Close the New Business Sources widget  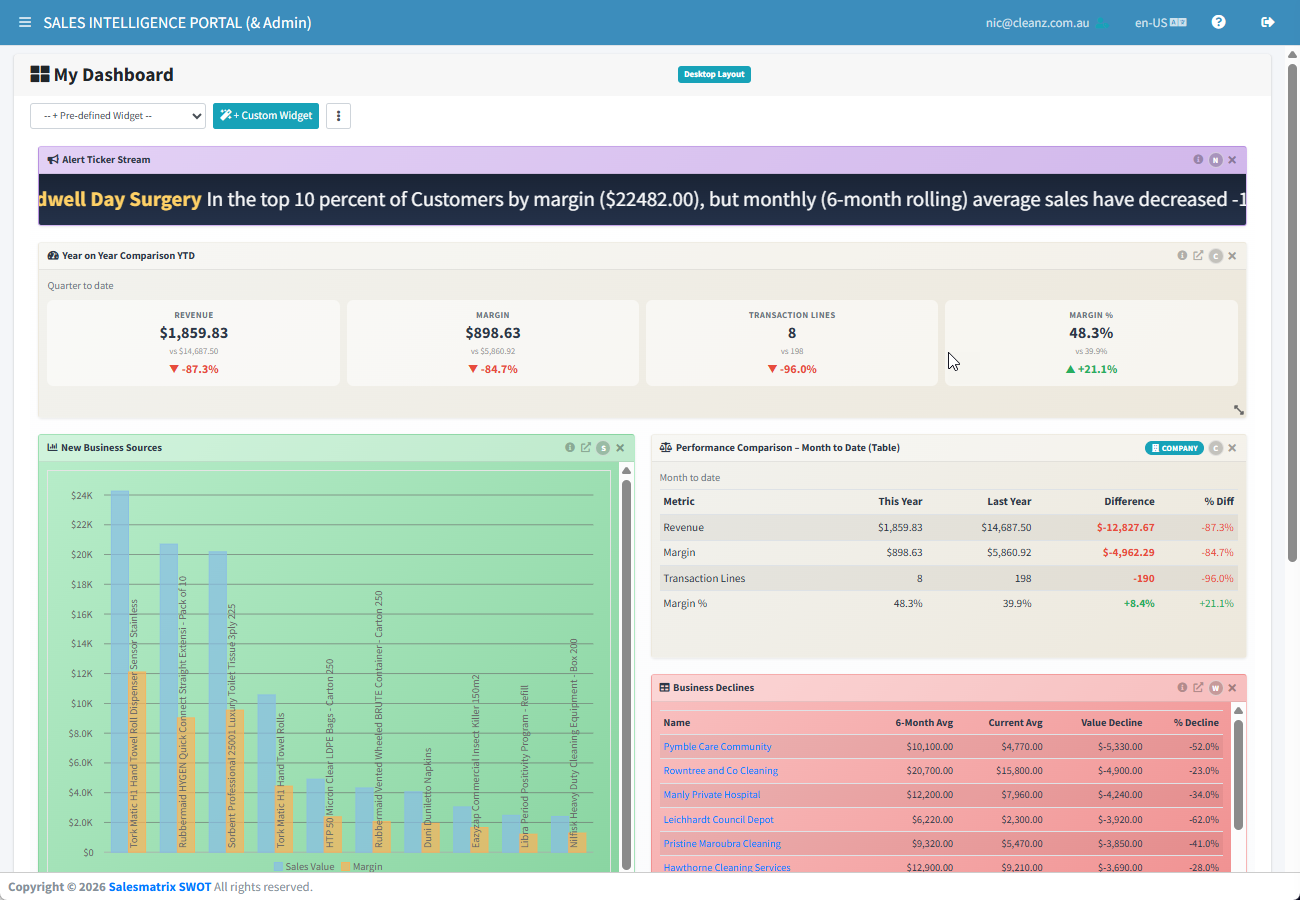click(620, 448)
